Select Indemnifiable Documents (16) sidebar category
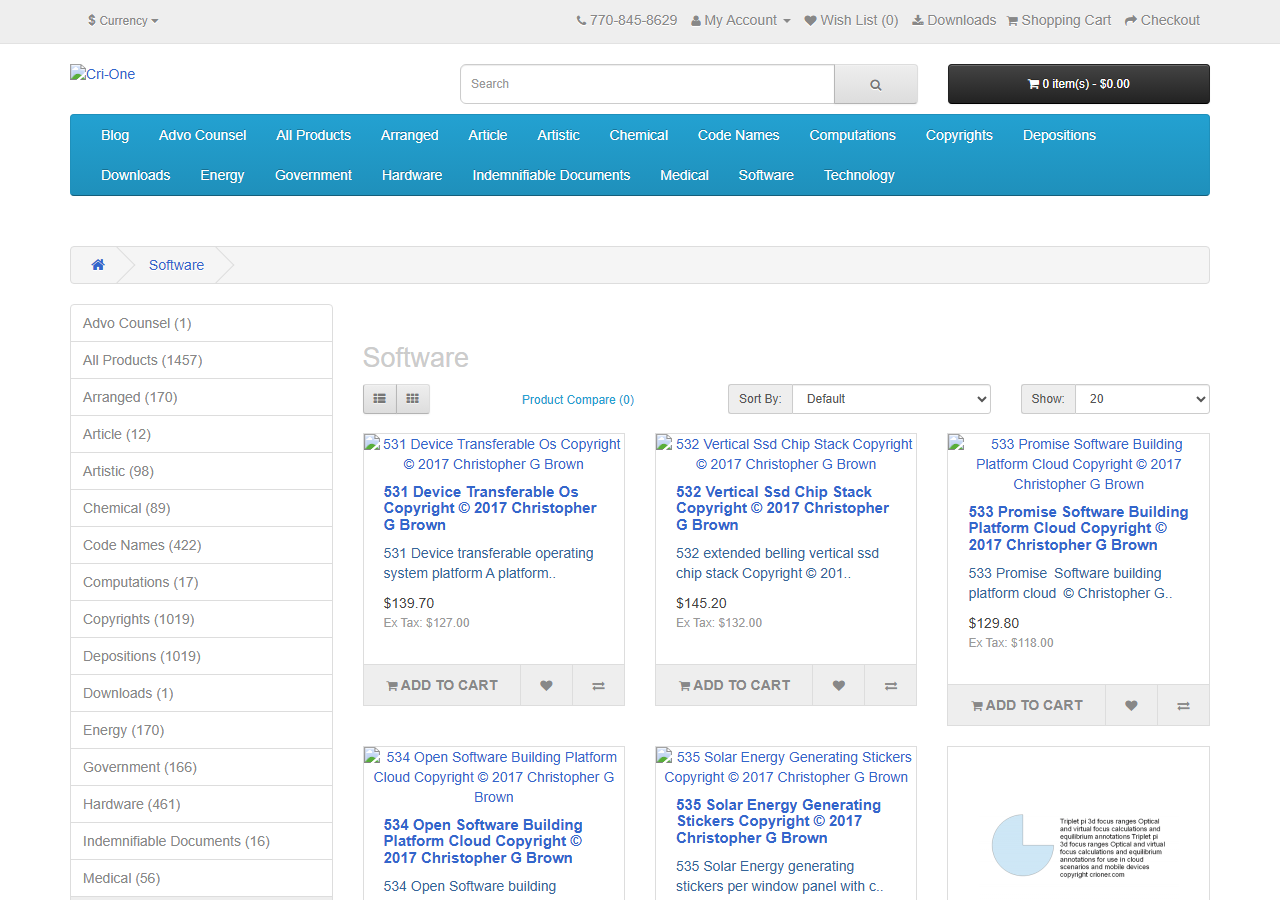 coord(201,841)
